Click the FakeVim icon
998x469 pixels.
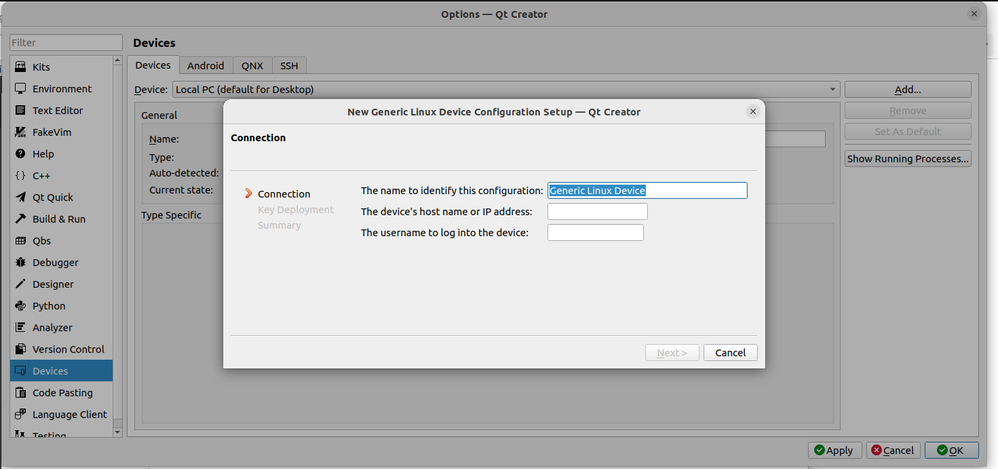click(x=20, y=132)
